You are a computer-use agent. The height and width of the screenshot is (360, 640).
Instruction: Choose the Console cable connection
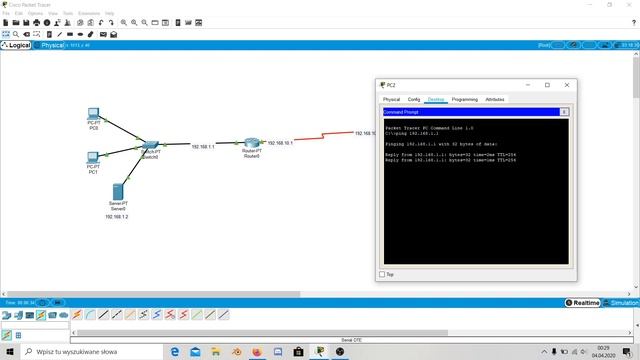coord(90,315)
